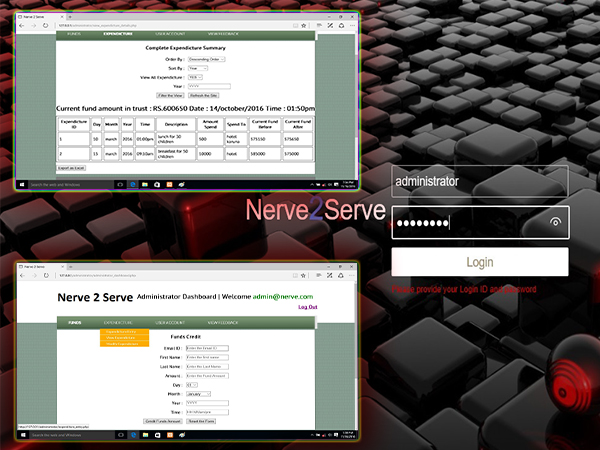Open View All Expenditure dropdown

pyautogui.click(x=195, y=76)
